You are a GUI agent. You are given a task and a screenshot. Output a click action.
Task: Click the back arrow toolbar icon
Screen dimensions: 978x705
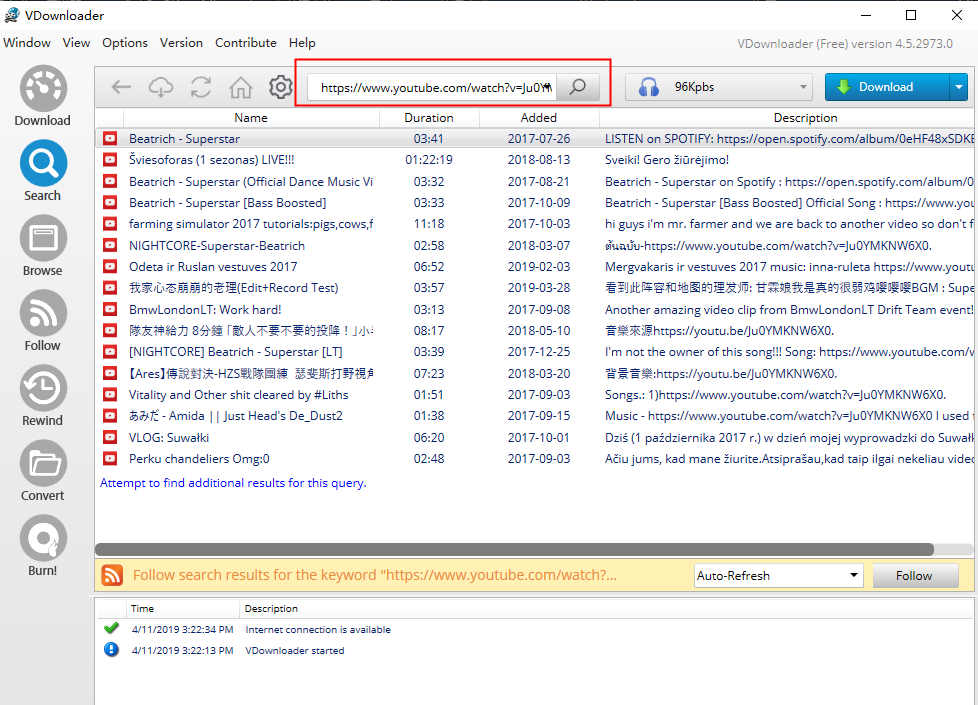[x=121, y=87]
